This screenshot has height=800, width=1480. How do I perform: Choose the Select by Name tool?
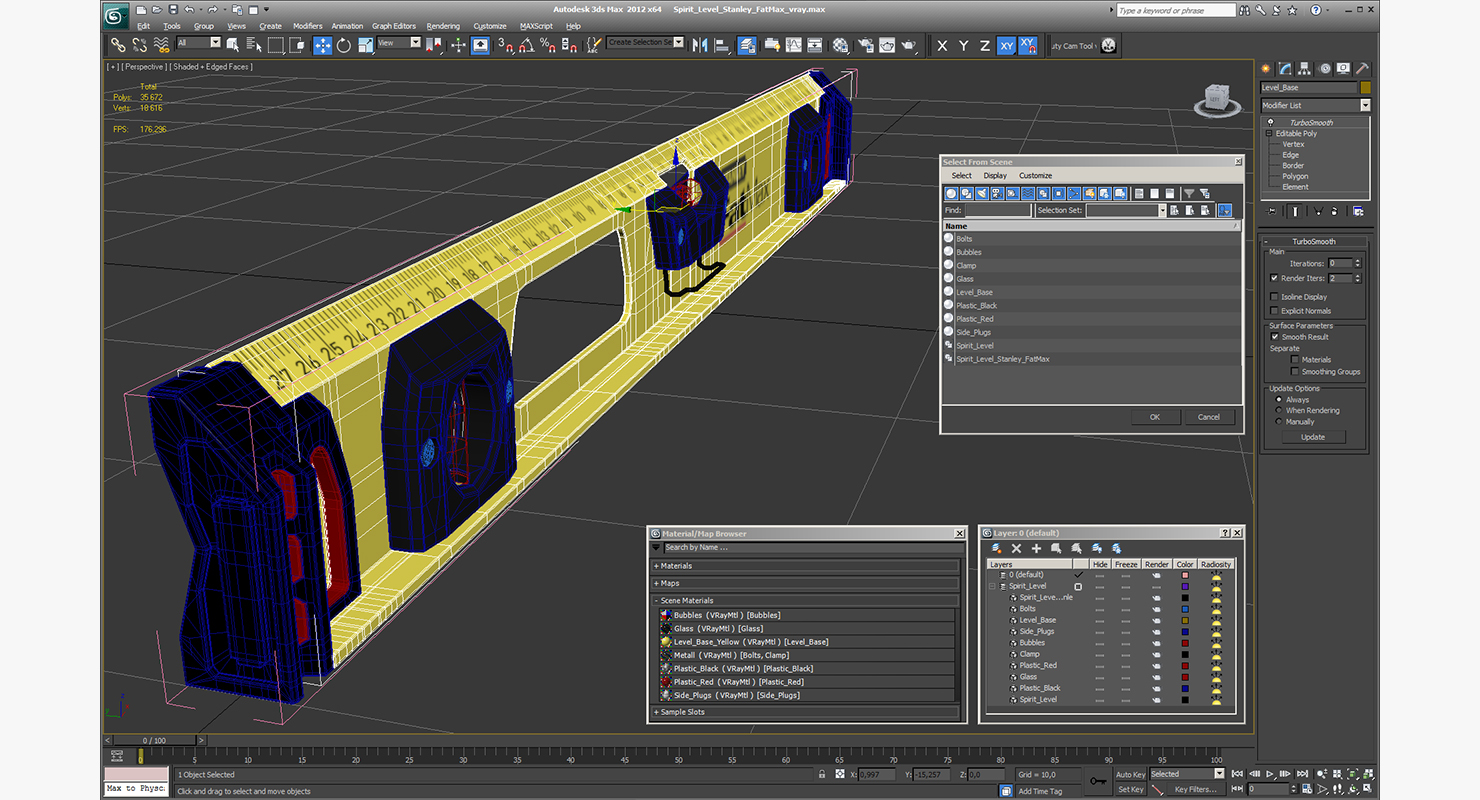[x=254, y=45]
